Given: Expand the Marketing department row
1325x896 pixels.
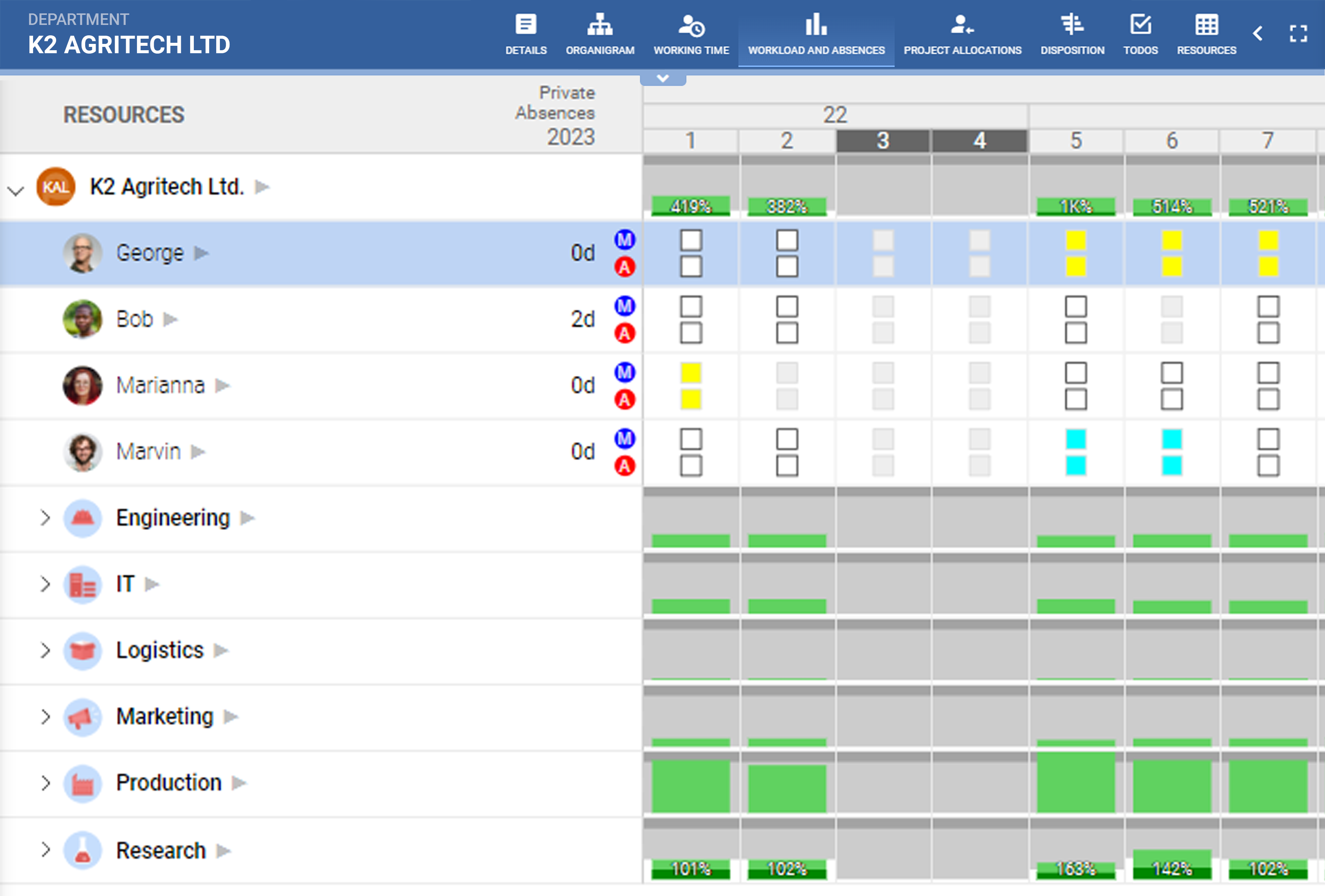Looking at the screenshot, I should (46, 716).
